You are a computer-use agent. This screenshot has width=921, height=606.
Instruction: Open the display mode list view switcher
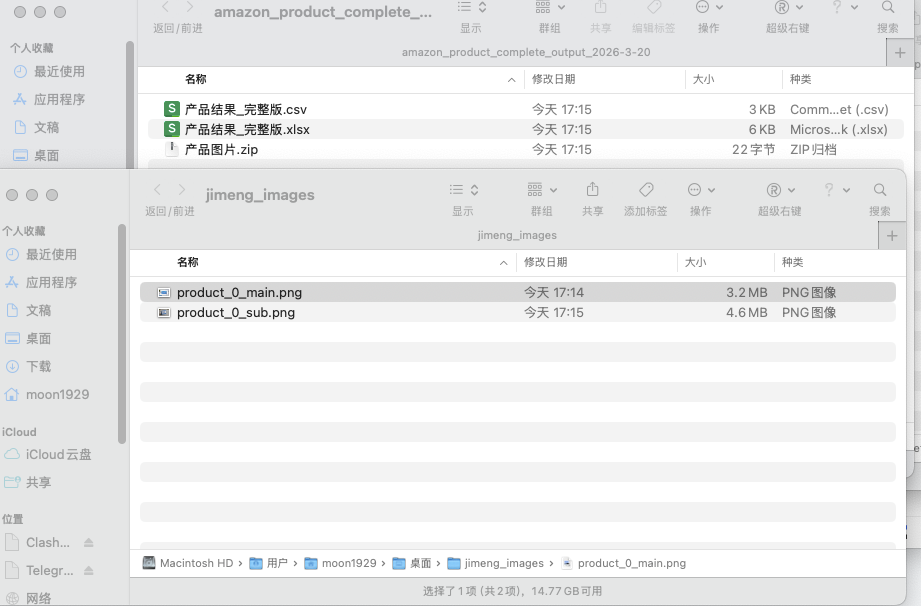tap(462, 190)
